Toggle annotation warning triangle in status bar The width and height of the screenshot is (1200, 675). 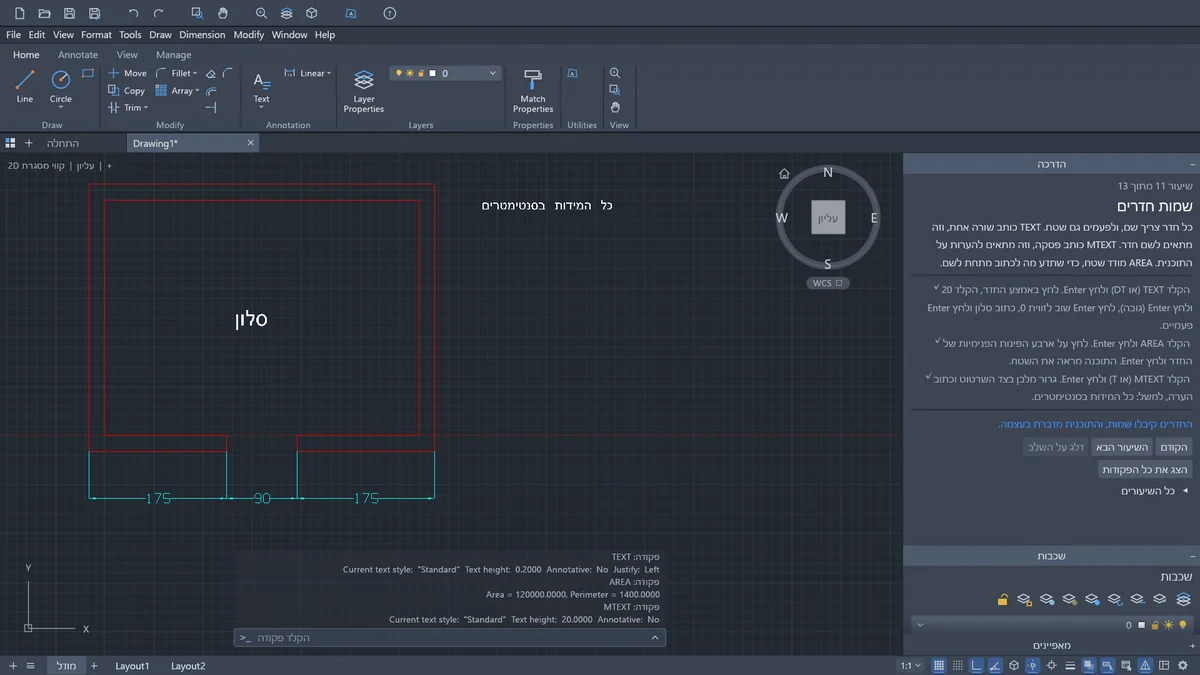1144,666
